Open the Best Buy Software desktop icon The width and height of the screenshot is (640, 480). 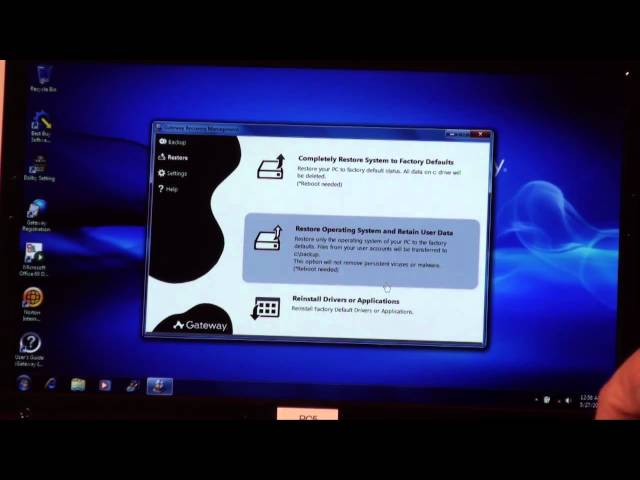pyautogui.click(x=40, y=127)
